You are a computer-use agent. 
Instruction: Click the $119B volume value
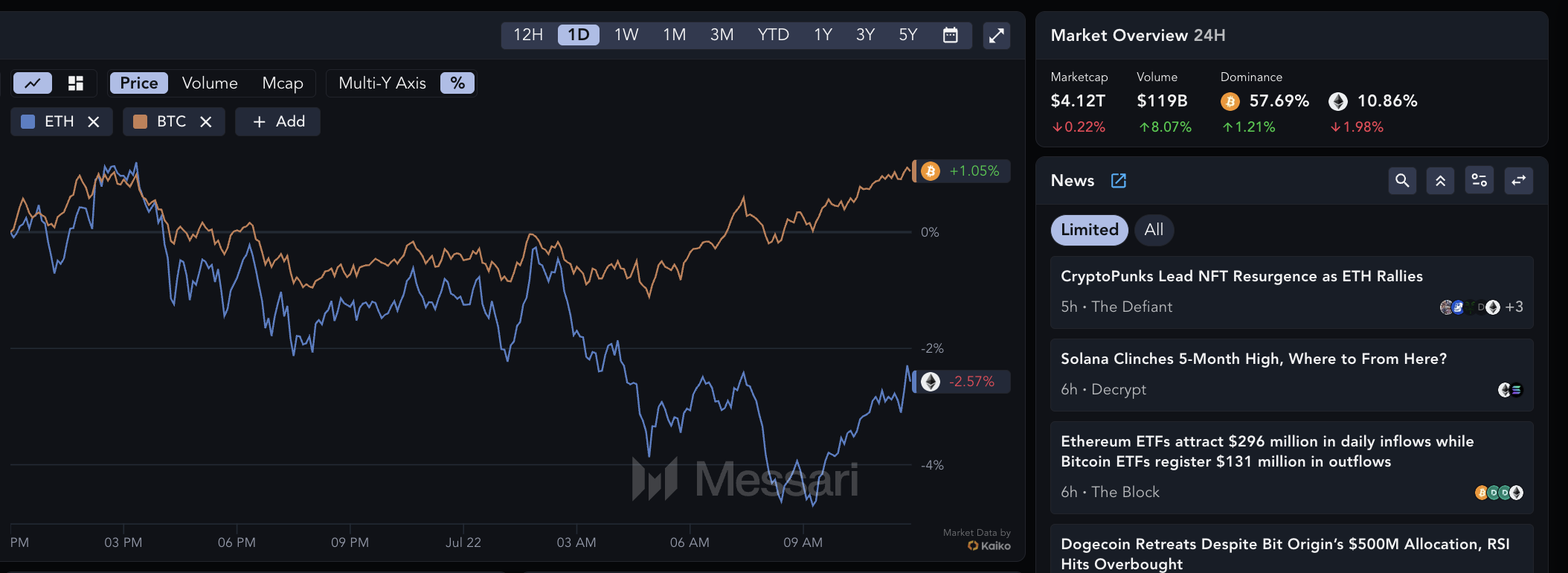click(x=1162, y=101)
